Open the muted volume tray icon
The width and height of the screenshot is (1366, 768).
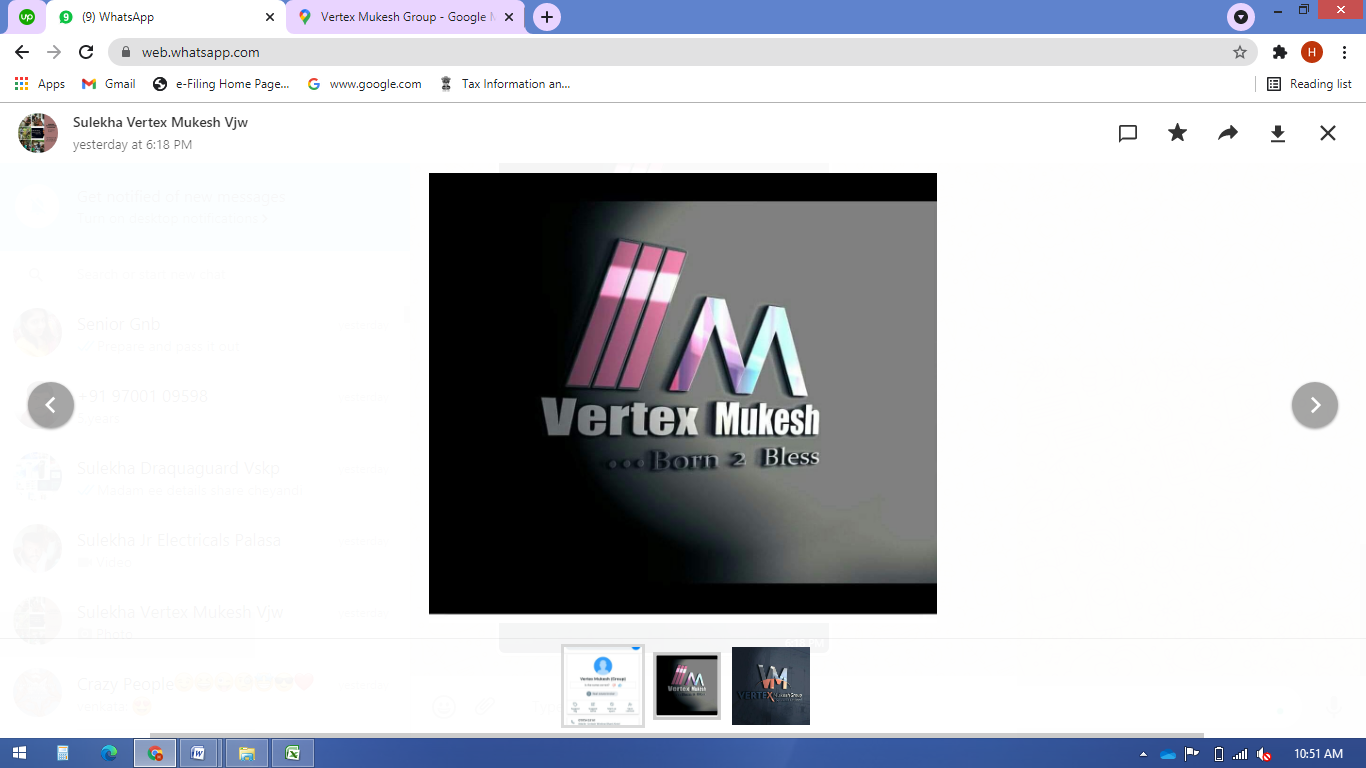[x=1264, y=754]
